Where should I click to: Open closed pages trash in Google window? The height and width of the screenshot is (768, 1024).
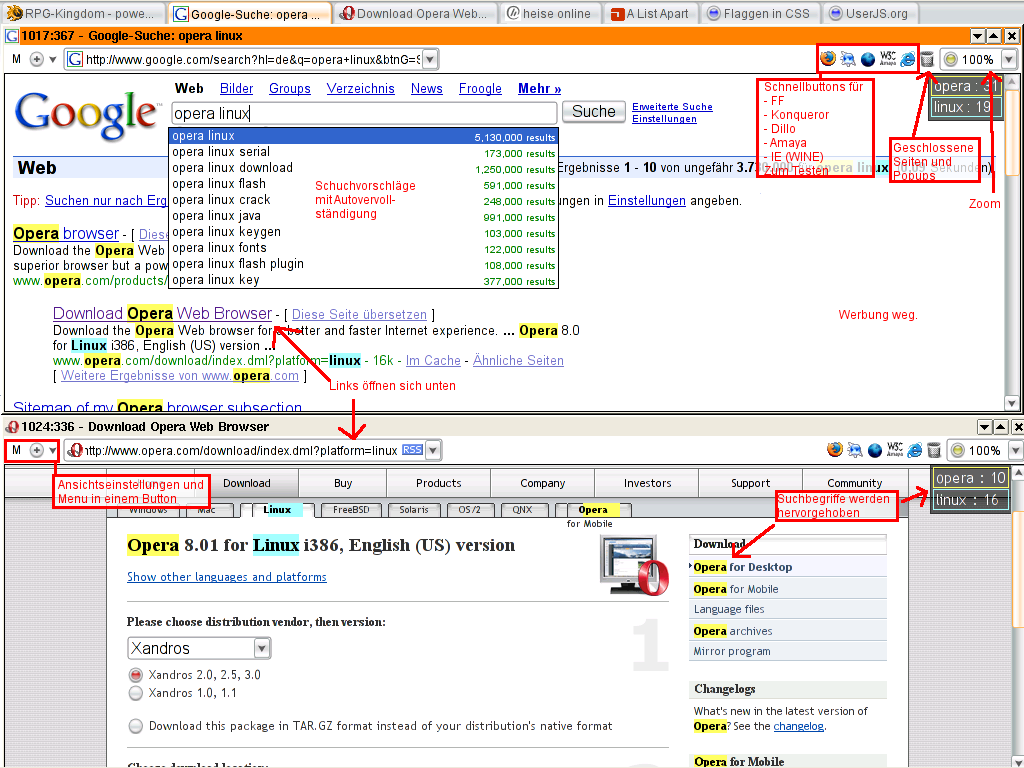point(927,60)
